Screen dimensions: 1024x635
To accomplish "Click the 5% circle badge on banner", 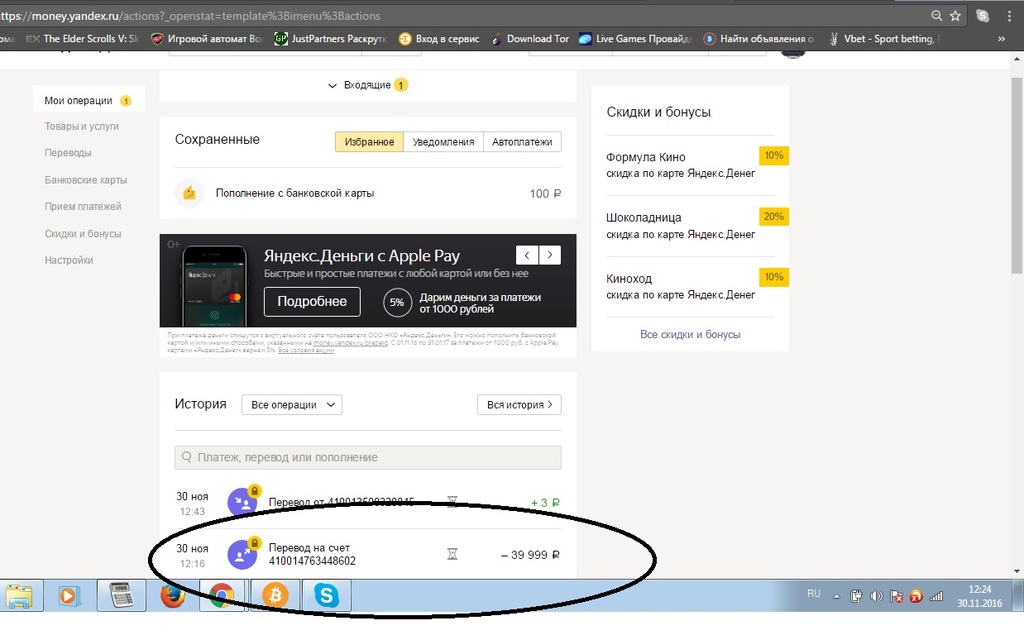I will 397,302.
